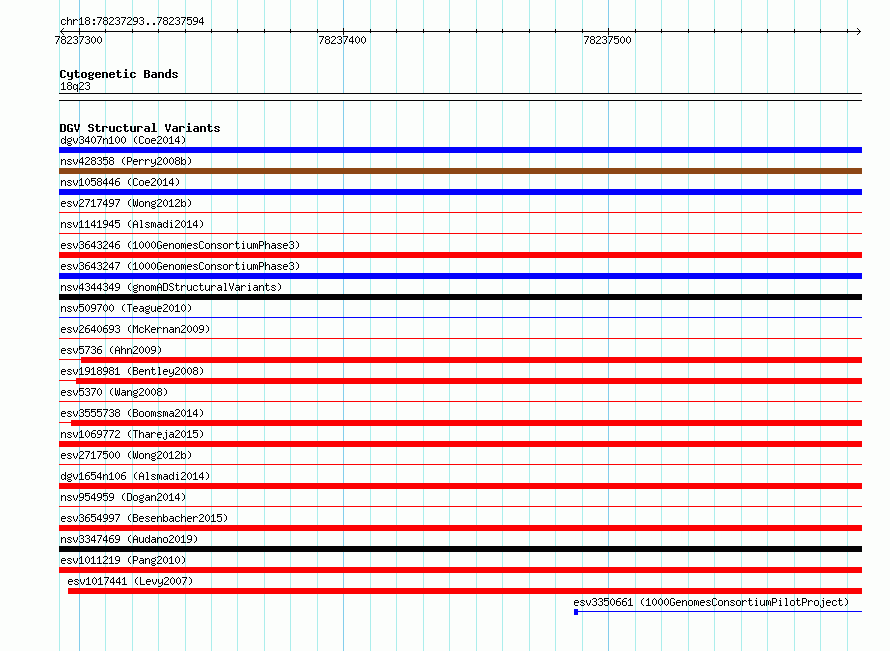The image size is (890, 651).
Task: Click the 78237300 ruler position
Action: click(78, 40)
